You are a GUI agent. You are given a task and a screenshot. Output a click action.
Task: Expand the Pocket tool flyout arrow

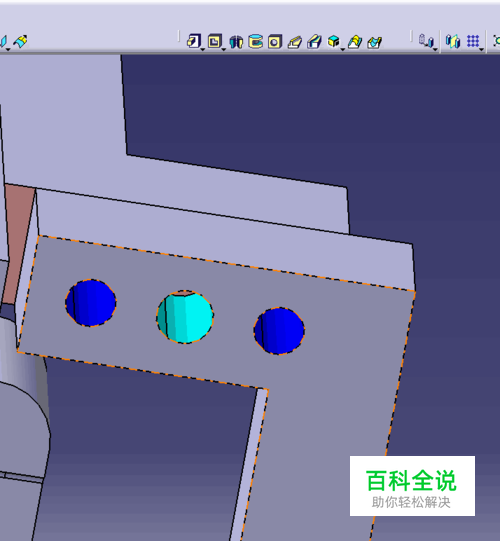[x=223, y=50]
